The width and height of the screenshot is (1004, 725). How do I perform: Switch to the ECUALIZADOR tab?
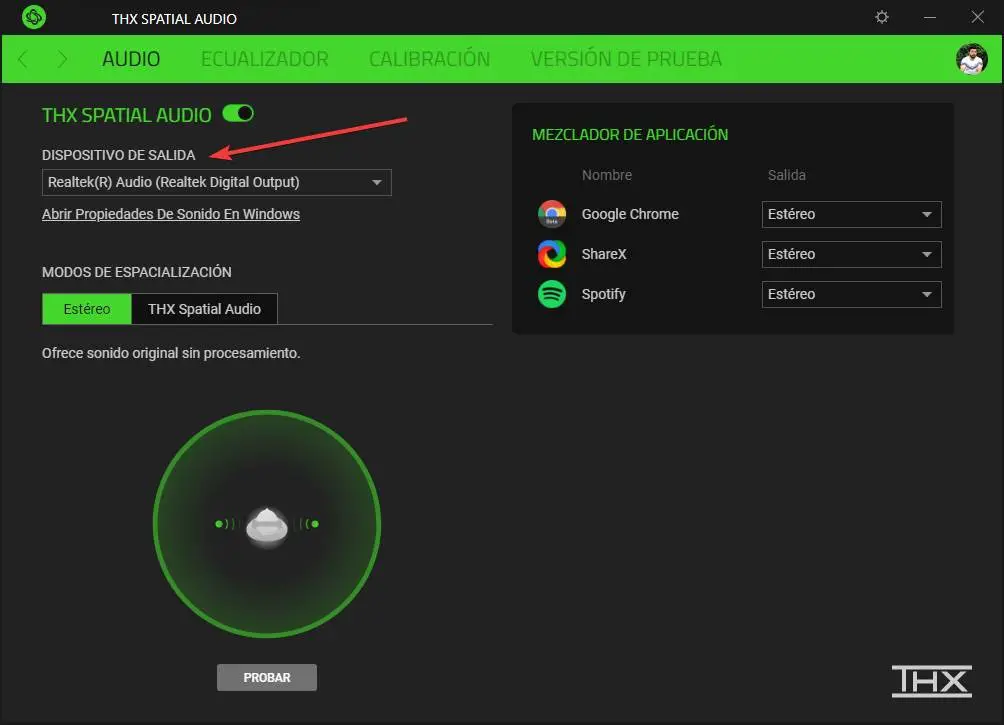click(x=264, y=59)
